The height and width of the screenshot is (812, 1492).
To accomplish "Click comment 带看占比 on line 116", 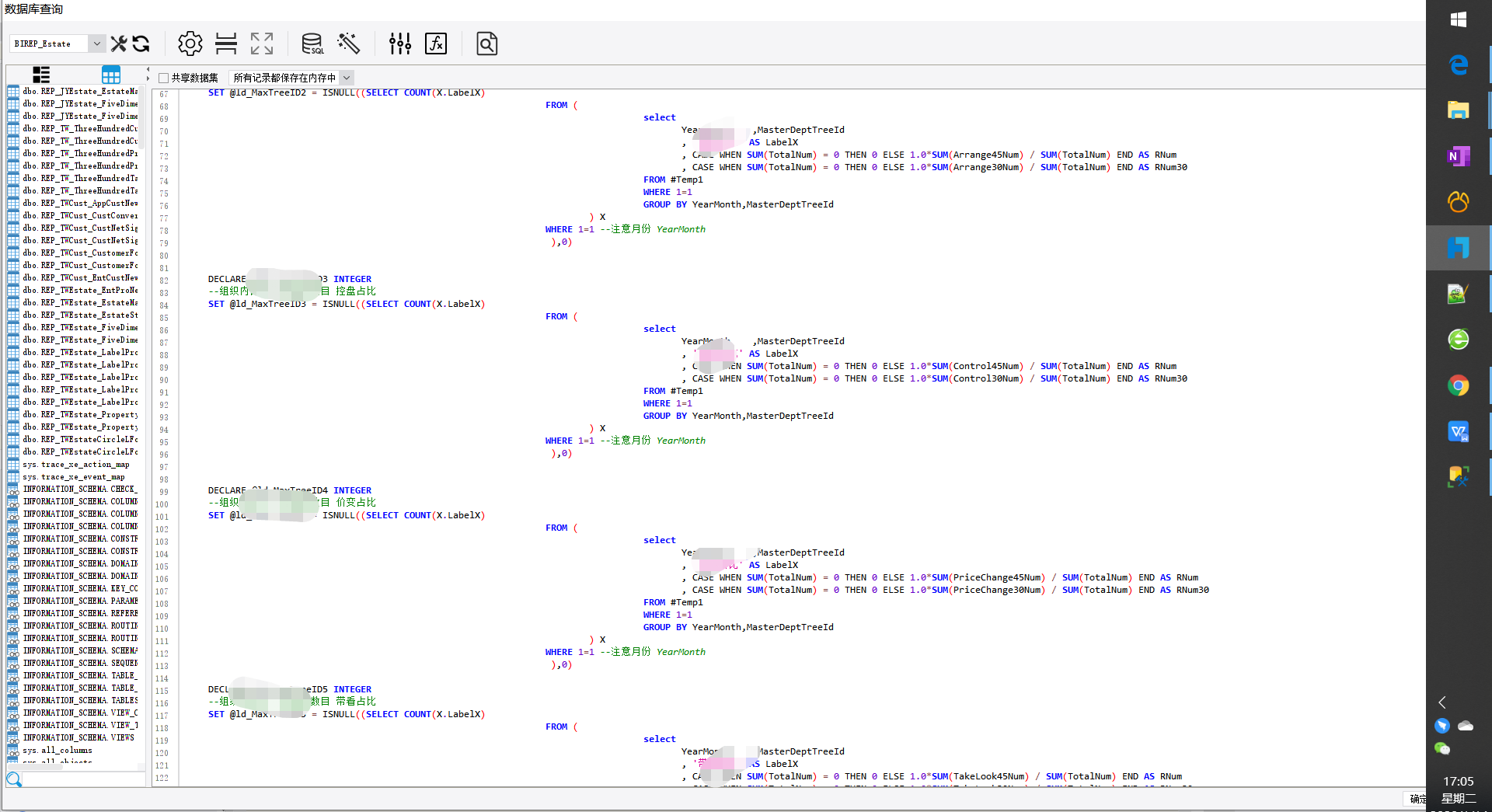I will [356, 702].
